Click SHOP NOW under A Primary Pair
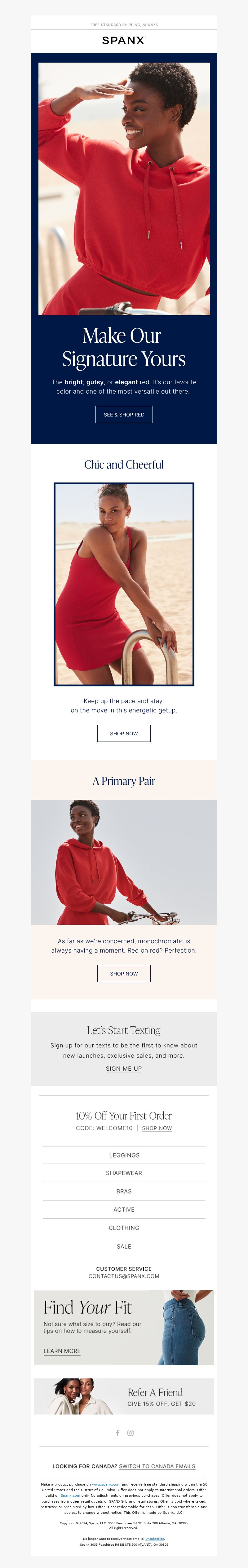The width and height of the screenshot is (248, 1568). (124, 973)
